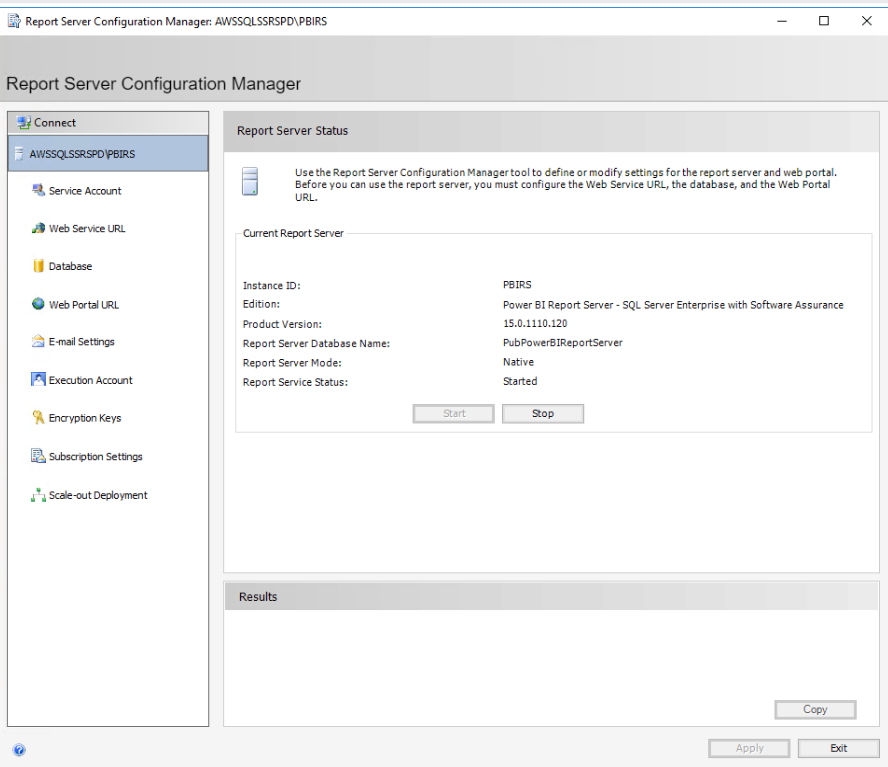Screen dimensions: 888x767
Task: Click the PubPowerBIReportServer database name
Action: pos(563,343)
